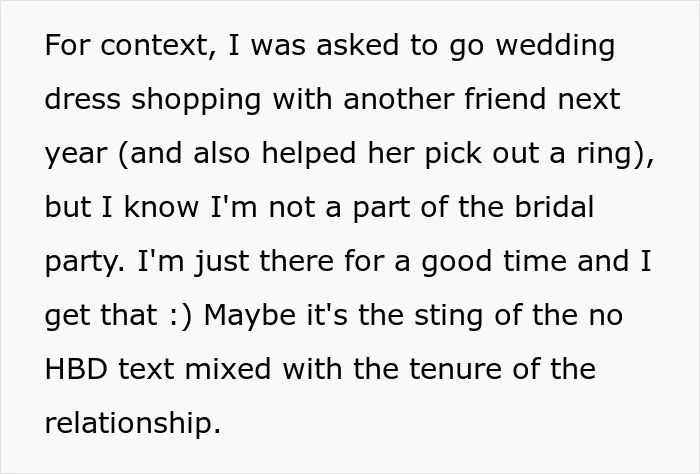
Task: Click the word "mixed"
Action: click(228, 369)
